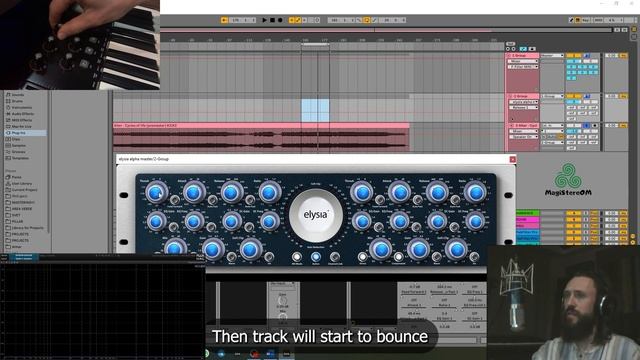Toggle small button beside left Threshold knob
Viewport: 640px width, 360px height.
(x=175, y=200)
